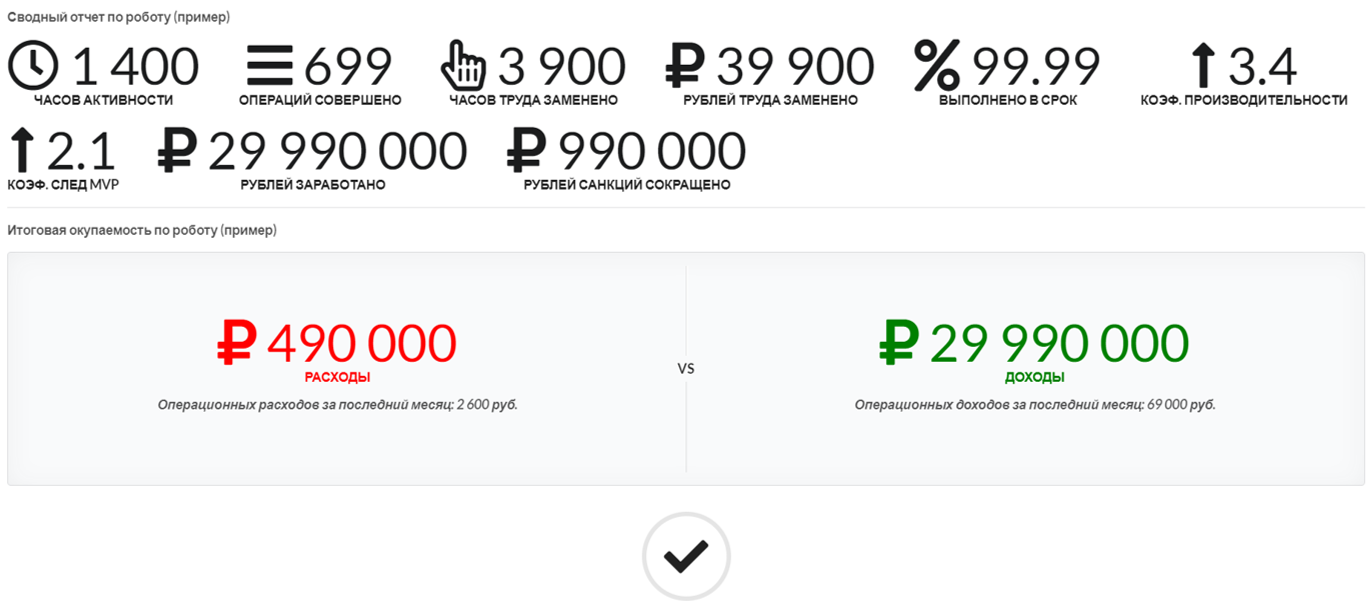Click the 'Итоговая окупаемость по роботу' heading
The image size is (1370, 608).
142,230
